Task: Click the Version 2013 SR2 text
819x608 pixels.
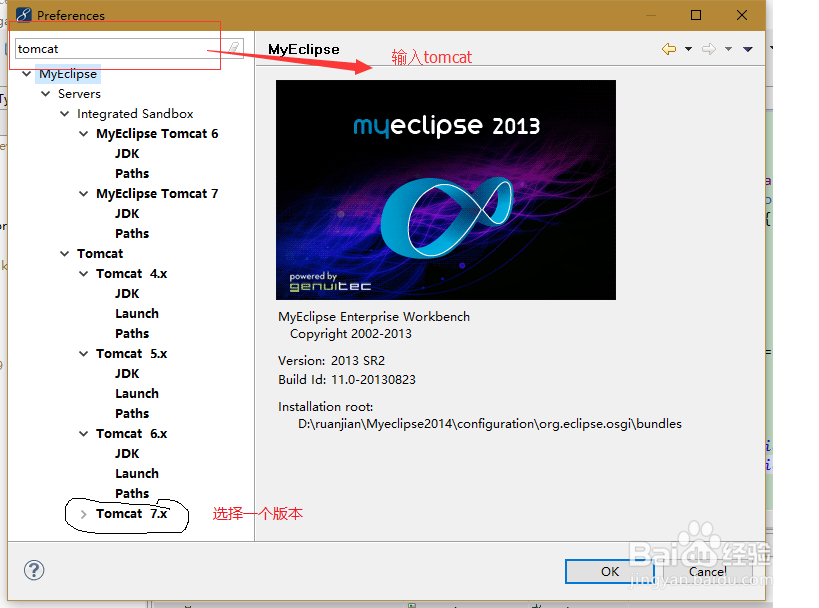Action: click(x=331, y=360)
